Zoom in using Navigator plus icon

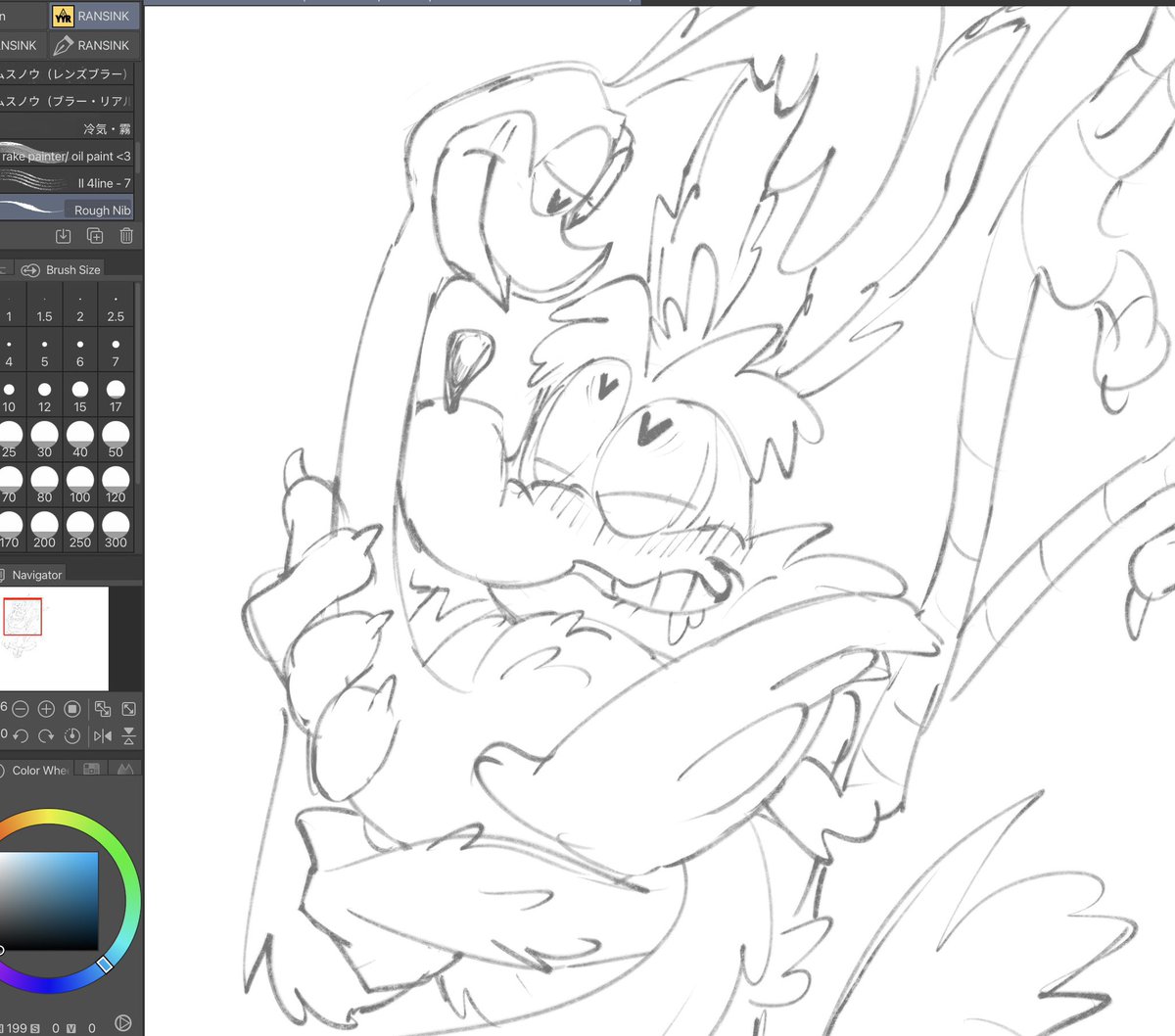(x=46, y=709)
